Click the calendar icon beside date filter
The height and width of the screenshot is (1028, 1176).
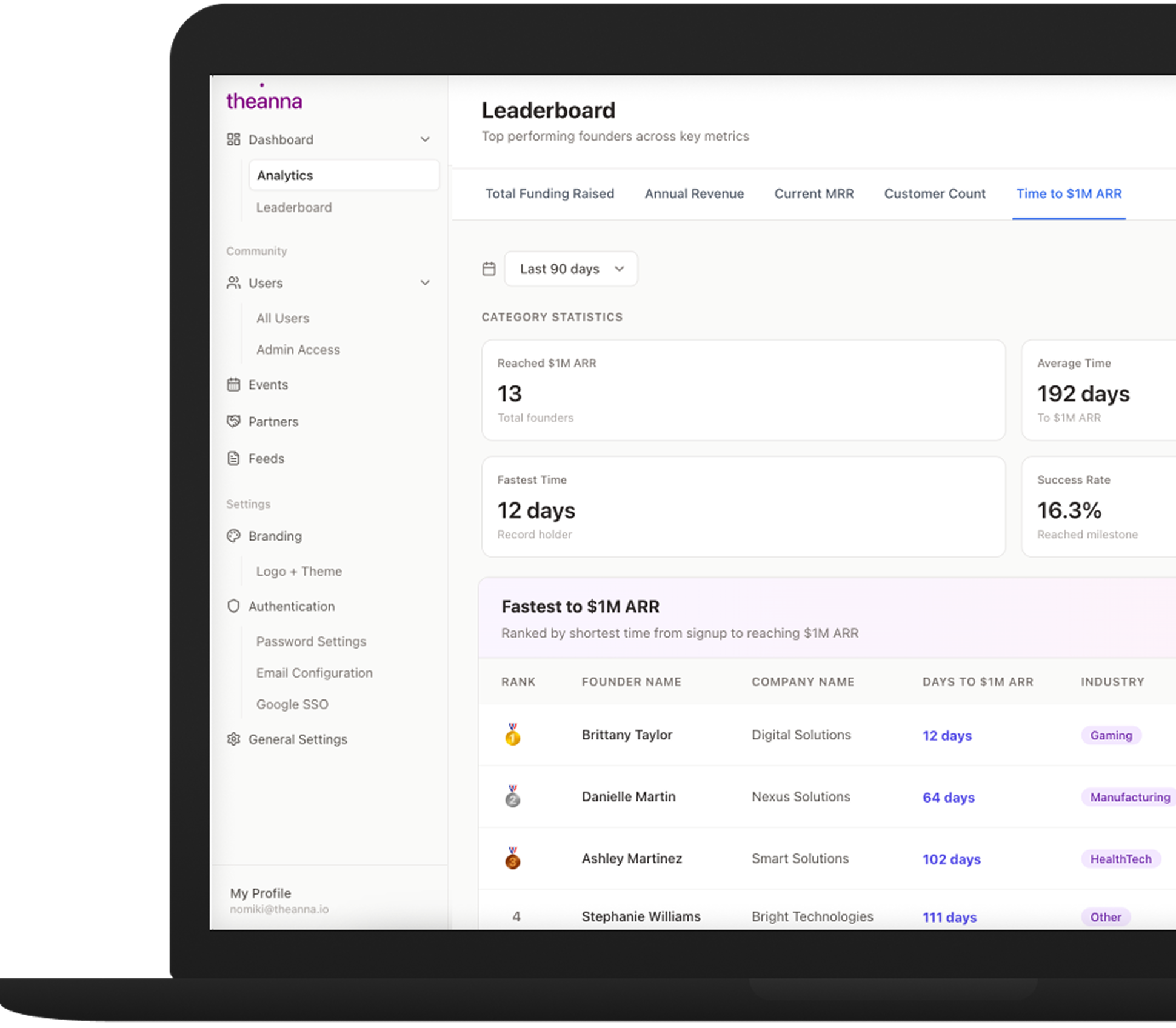(x=489, y=269)
